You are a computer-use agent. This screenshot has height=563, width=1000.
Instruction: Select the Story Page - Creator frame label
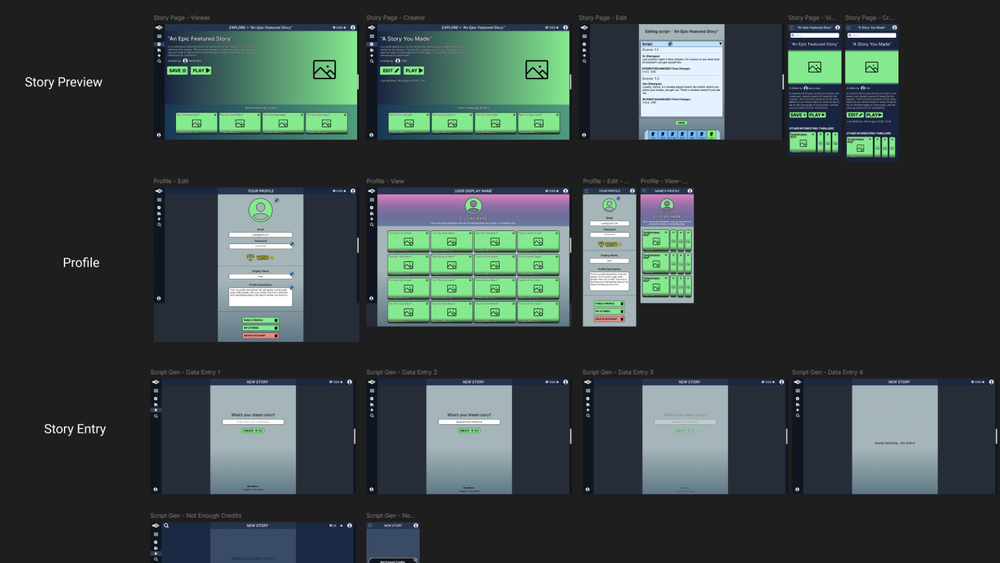click(x=395, y=18)
